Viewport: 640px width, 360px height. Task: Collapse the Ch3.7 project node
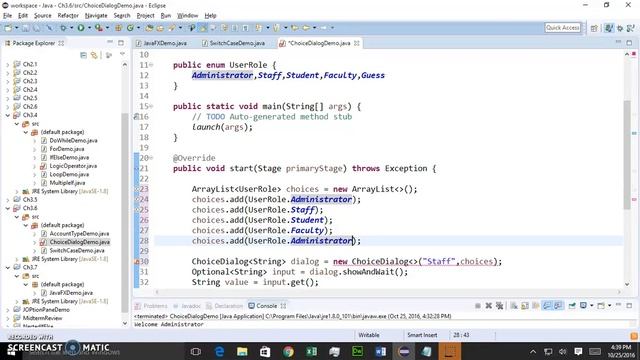pos(8,267)
